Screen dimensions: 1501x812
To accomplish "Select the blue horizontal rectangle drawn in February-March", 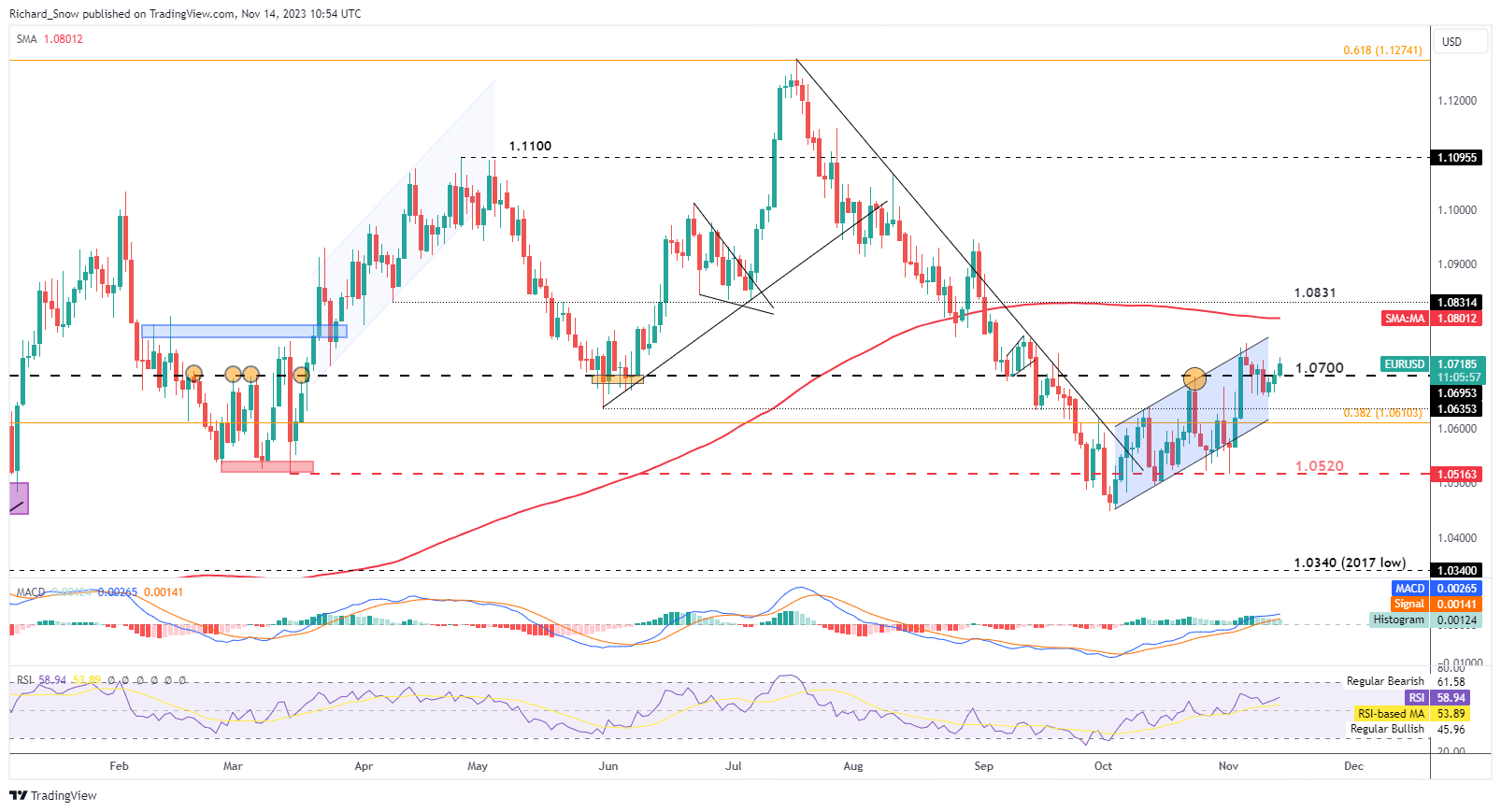I will coord(244,331).
